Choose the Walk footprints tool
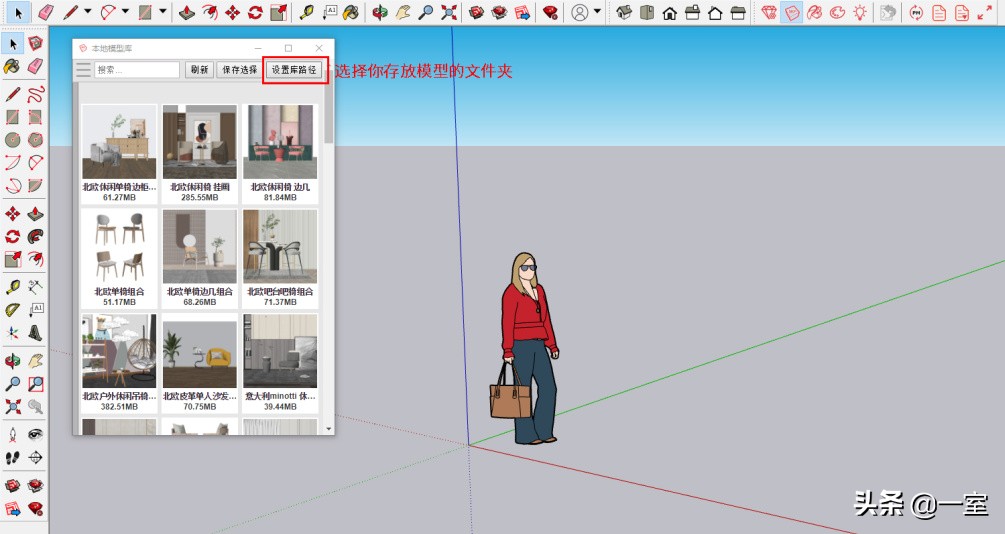The height and width of the screenshot is (534, 1005). pyautogui.click(x=13, y=458)
